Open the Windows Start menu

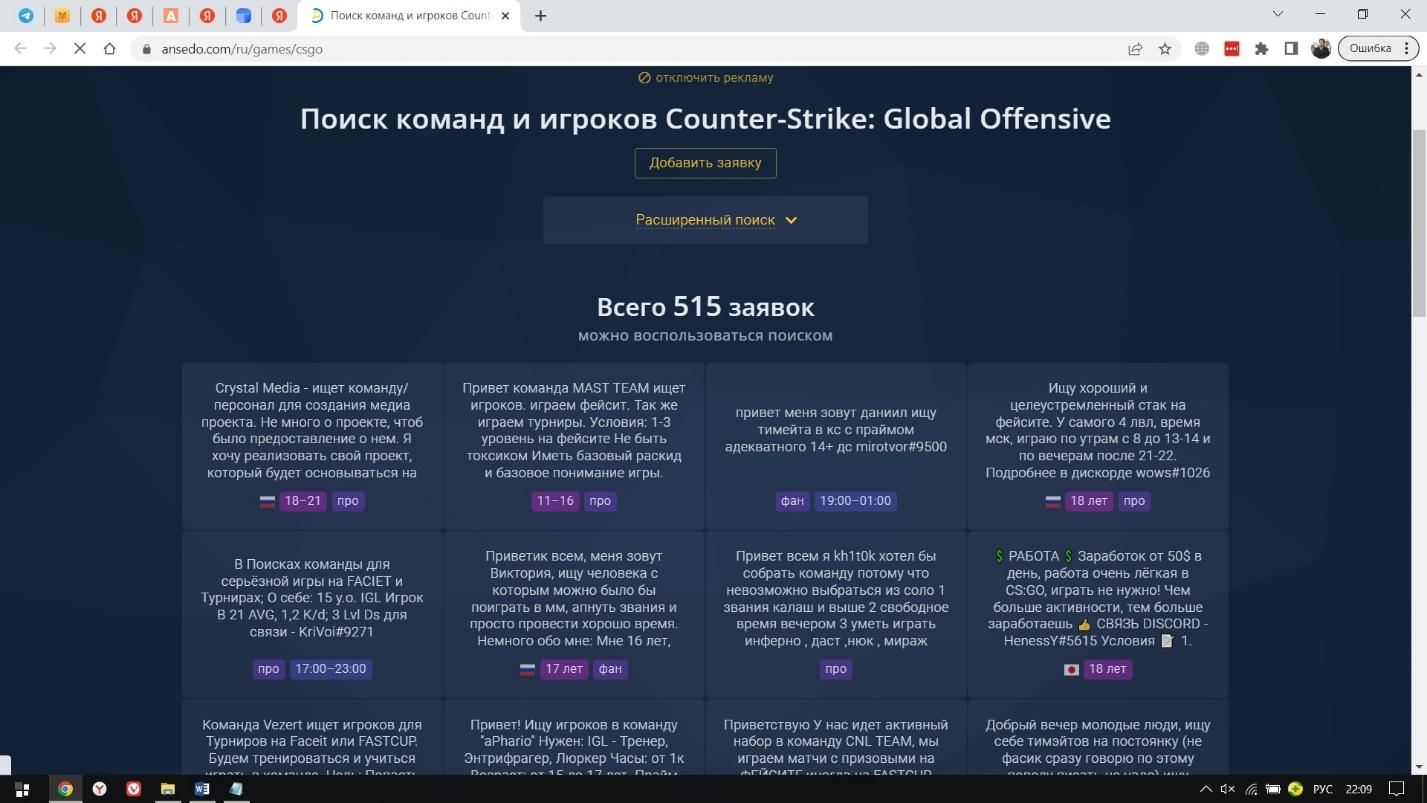coord(22,789)
